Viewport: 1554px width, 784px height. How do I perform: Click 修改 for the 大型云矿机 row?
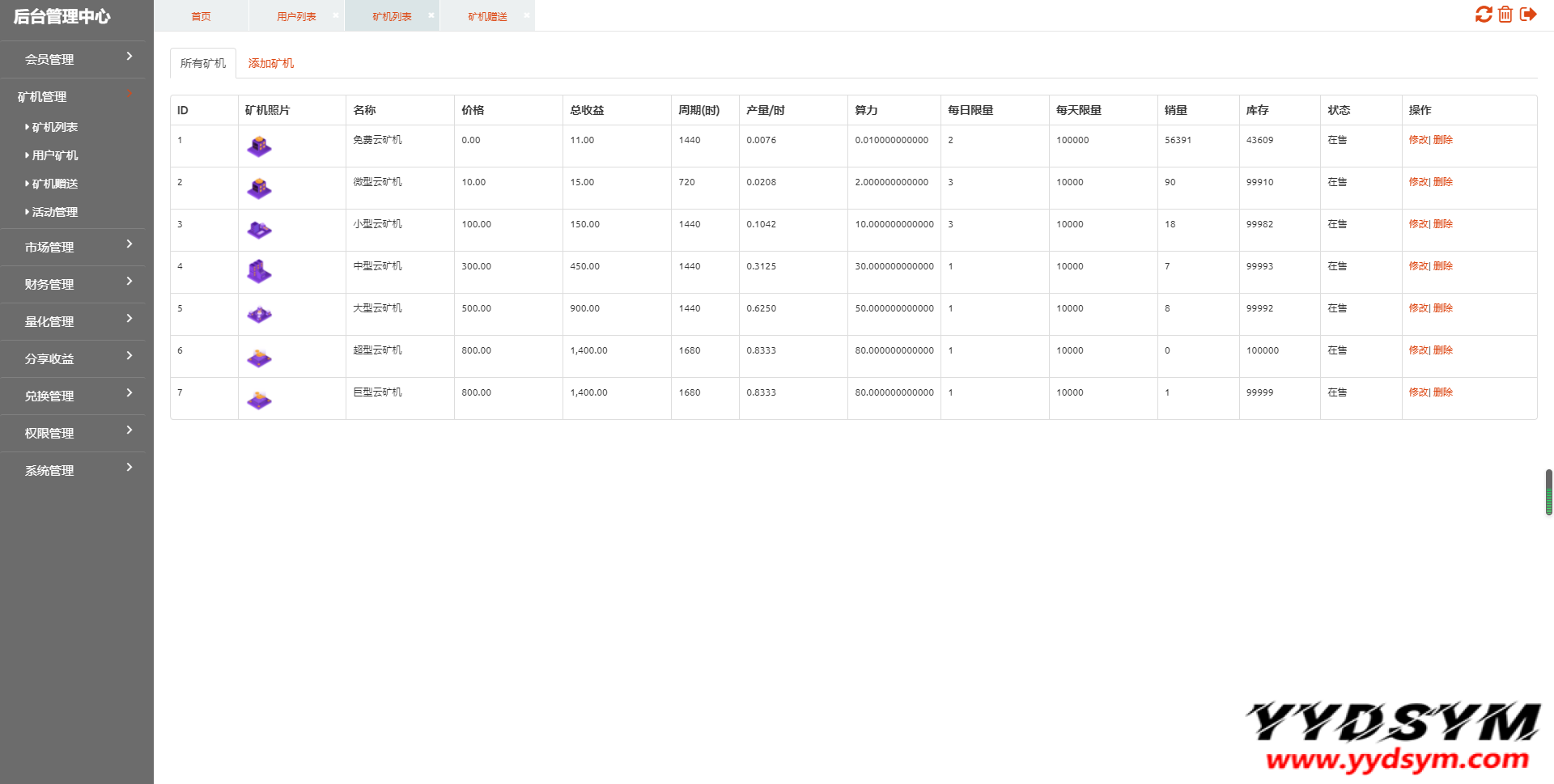coord(1418,308)
